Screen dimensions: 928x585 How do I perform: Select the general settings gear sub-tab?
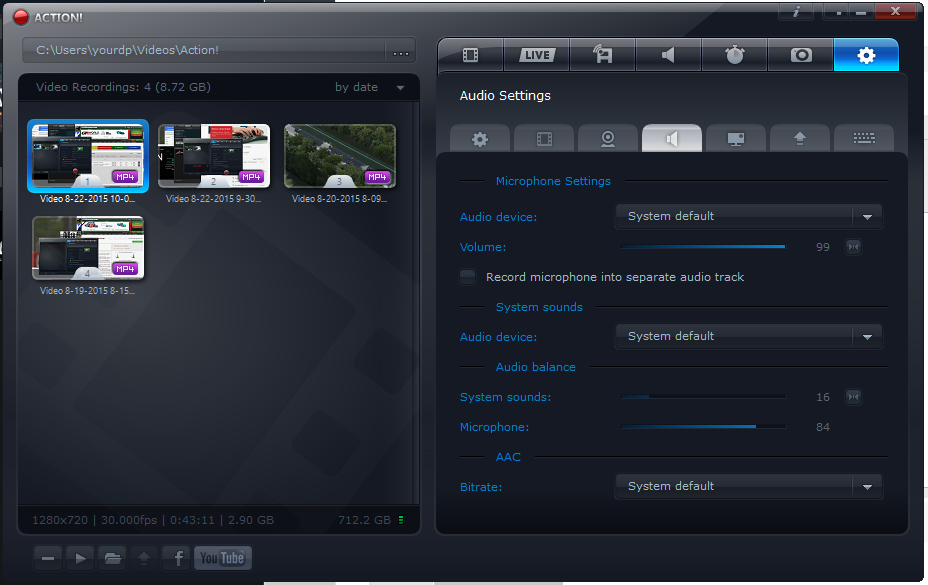(480, 139)
